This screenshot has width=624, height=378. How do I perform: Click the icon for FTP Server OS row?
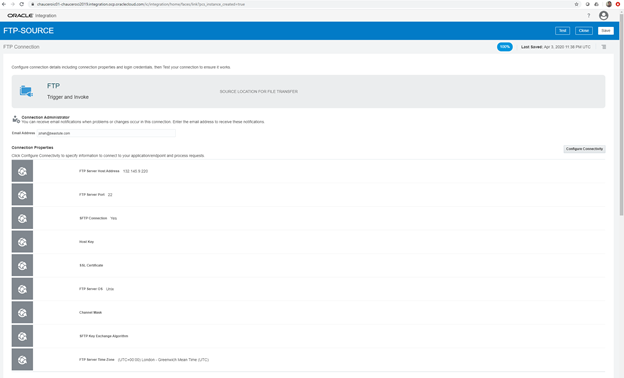[22, 289]
